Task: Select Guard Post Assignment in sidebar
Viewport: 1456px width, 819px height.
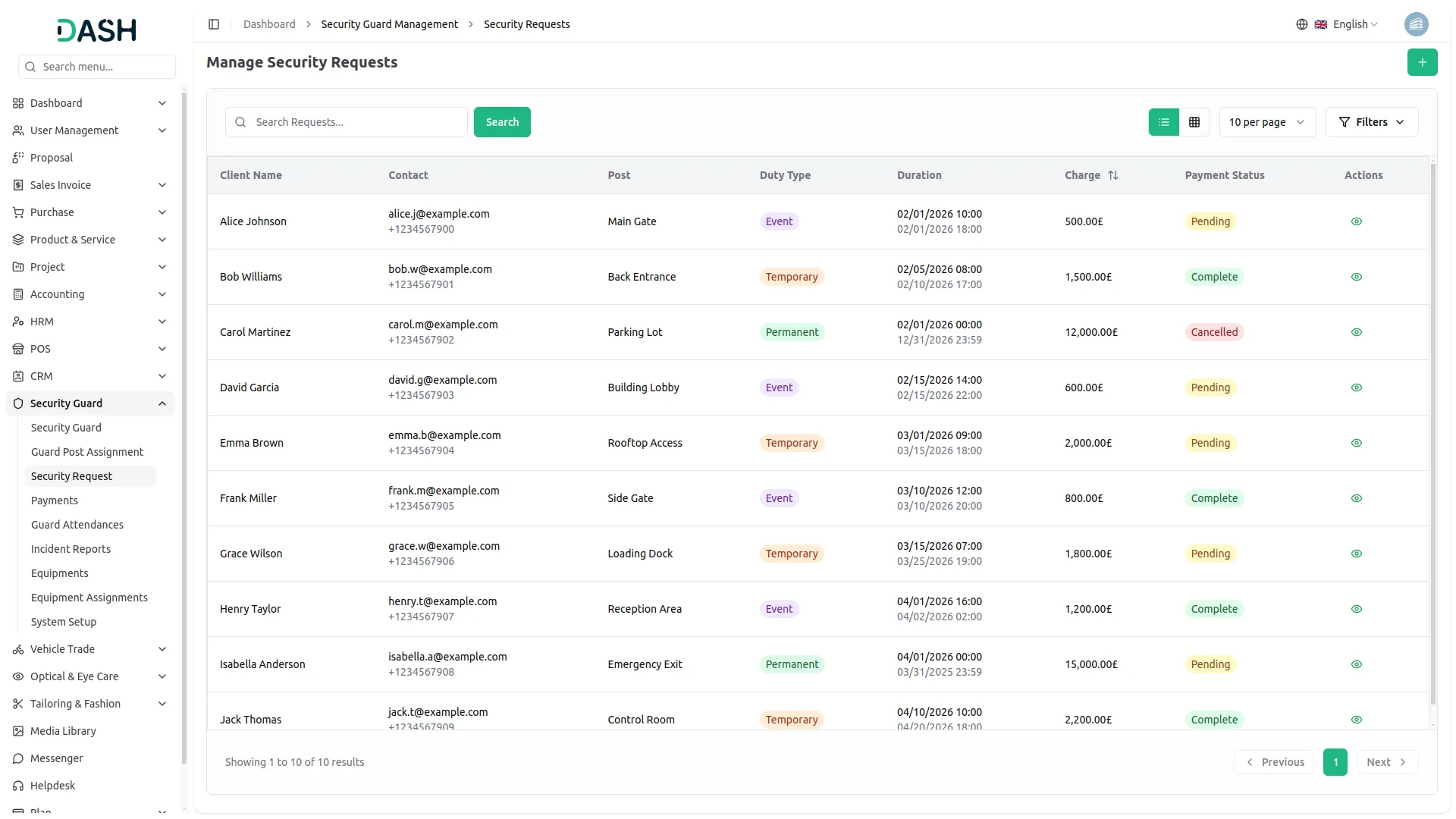Action: click(86, 452)
